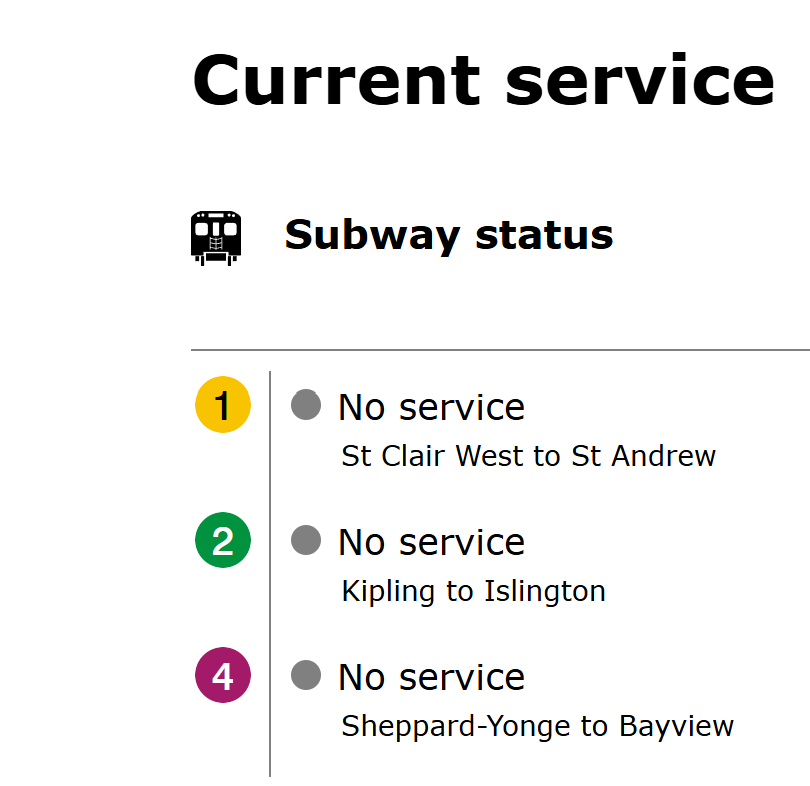
Task: Click Line 2's gray status dot
Action: [x=306, y=540]
